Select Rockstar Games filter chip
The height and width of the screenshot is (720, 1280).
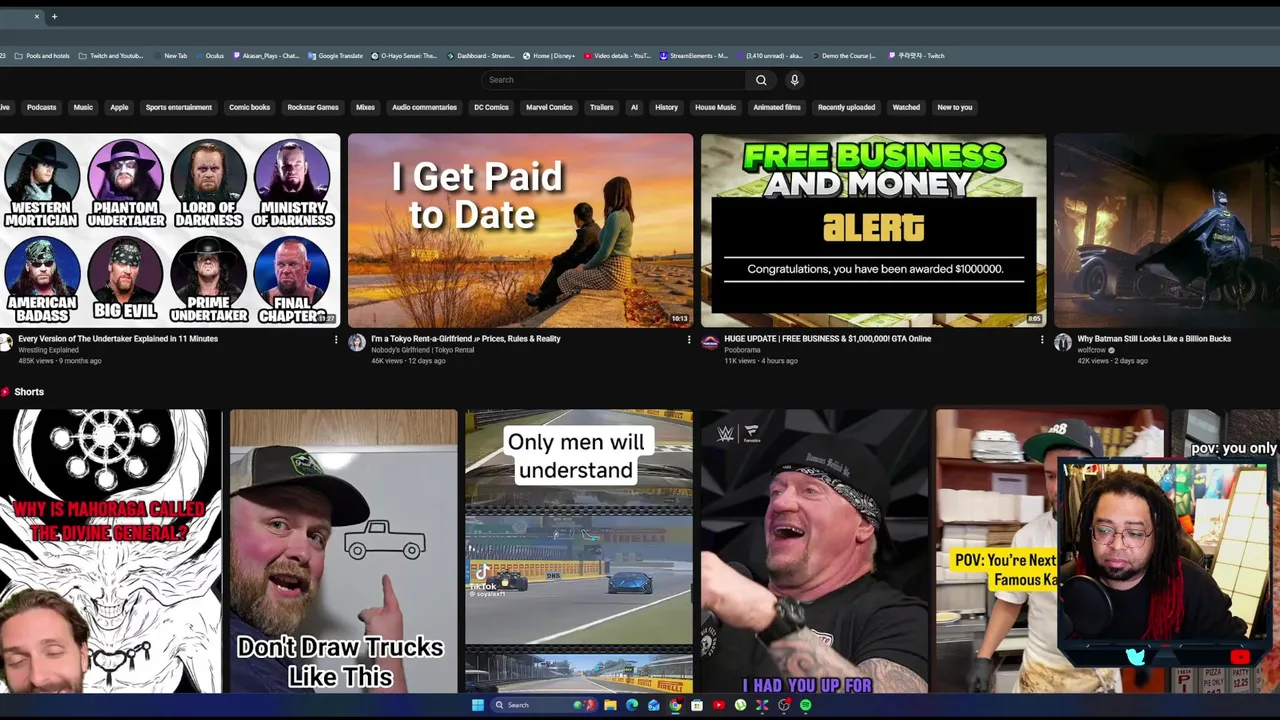pos(313,107)
